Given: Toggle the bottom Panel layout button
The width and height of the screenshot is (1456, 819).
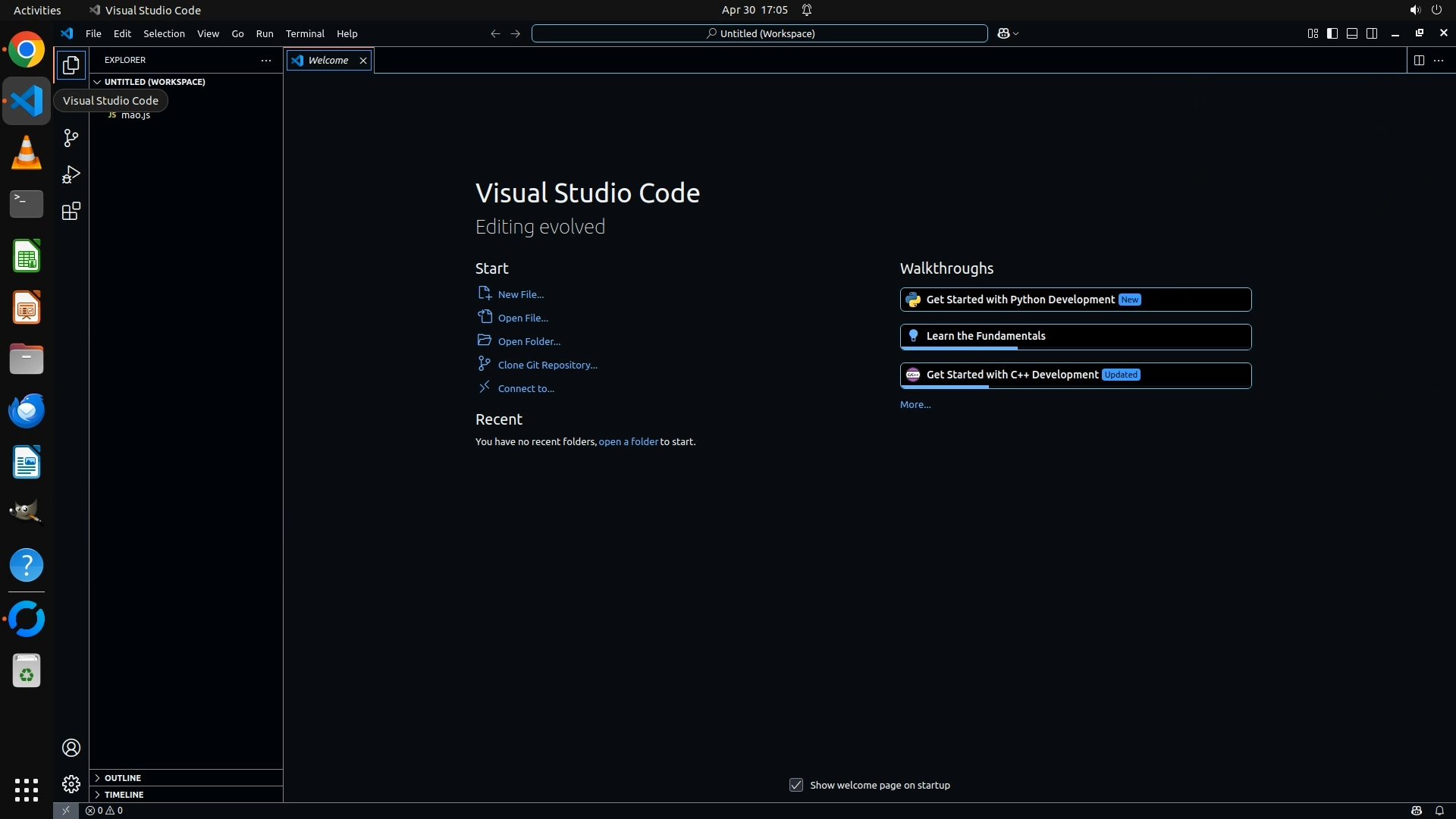Looking at the screenshot, I should click(x=1351, y=33).
